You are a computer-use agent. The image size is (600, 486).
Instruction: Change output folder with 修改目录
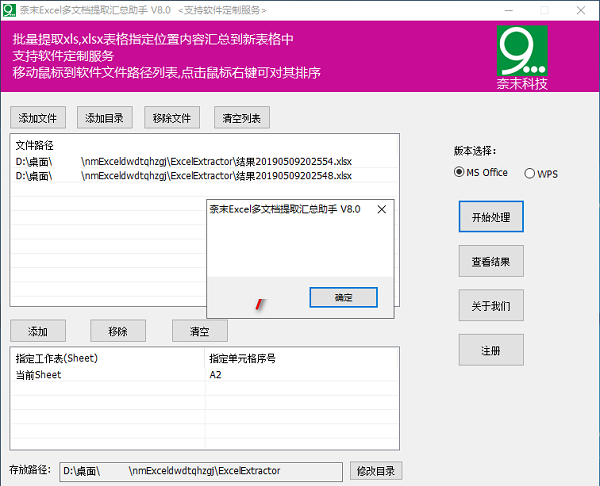[x=376, y=471]
